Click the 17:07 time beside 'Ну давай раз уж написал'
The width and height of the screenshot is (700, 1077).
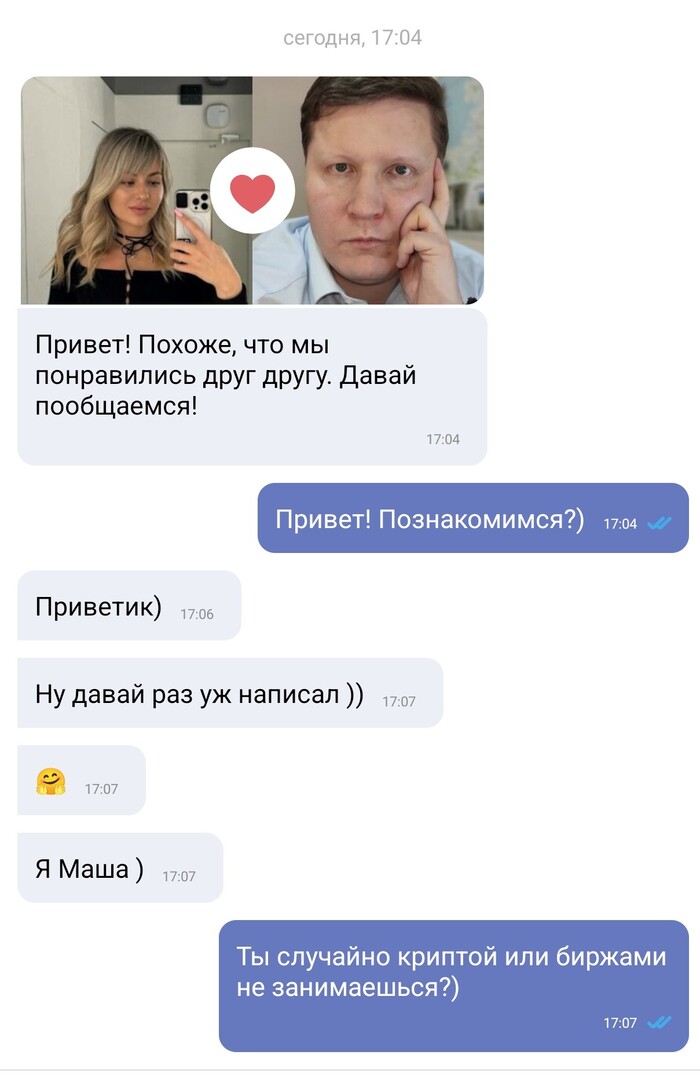(x=399, y=701)
